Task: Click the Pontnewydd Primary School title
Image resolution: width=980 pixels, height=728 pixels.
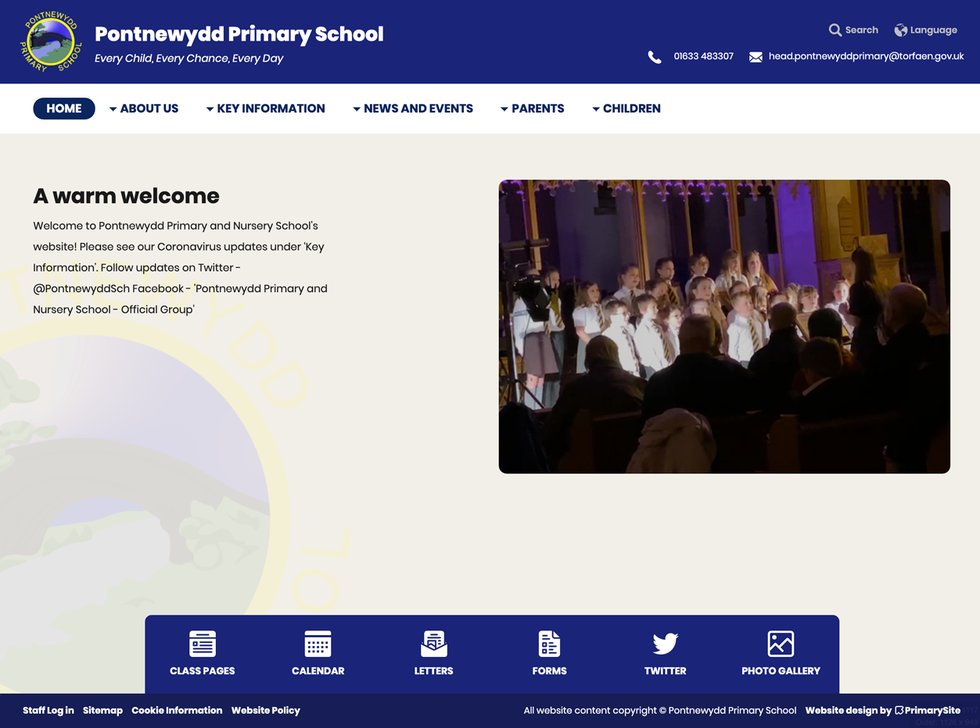Action: click(x=239, y=34)
